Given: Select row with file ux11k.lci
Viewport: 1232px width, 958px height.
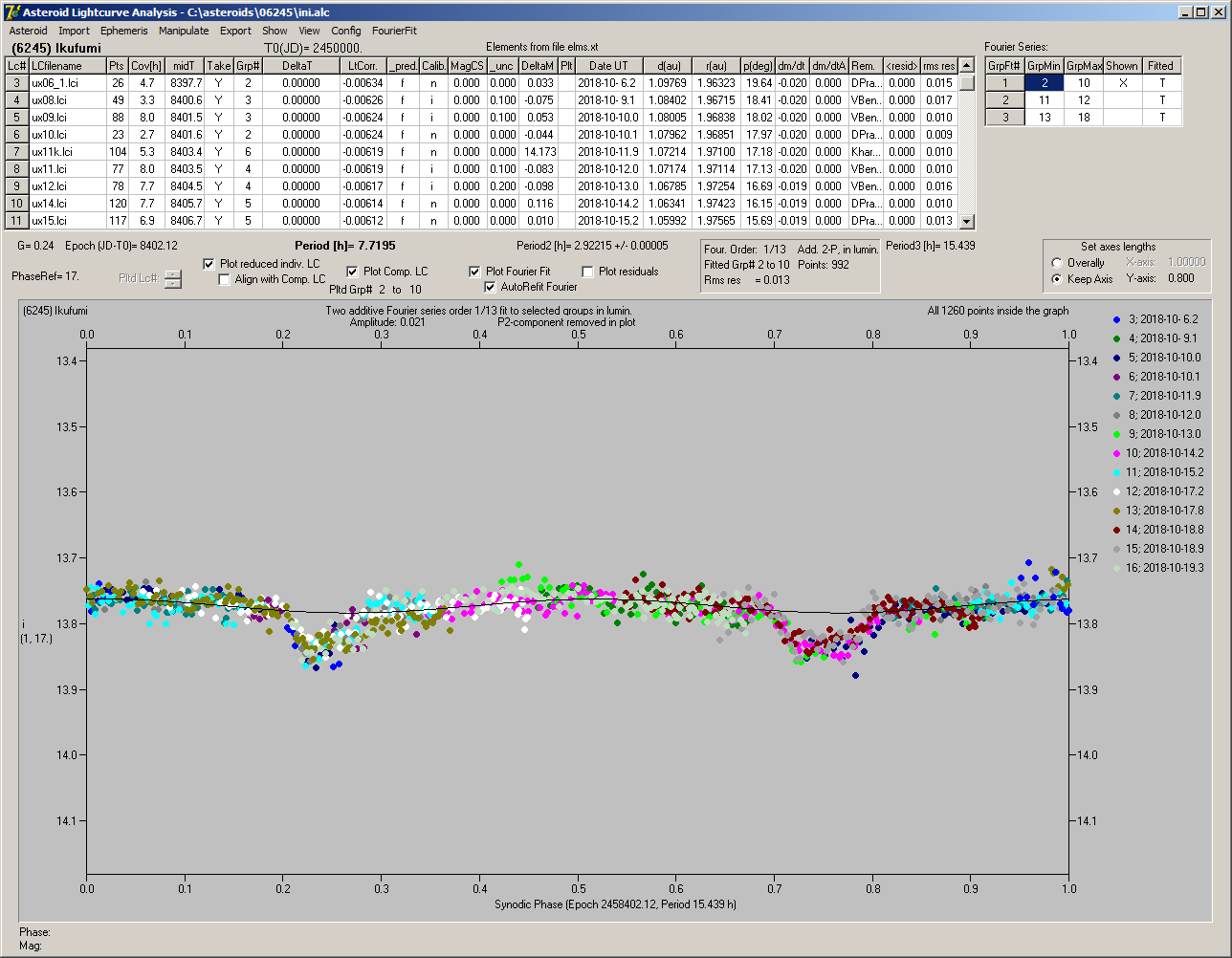Looking at the screenshot, I should pyautogui.click(x=482, y=152).
